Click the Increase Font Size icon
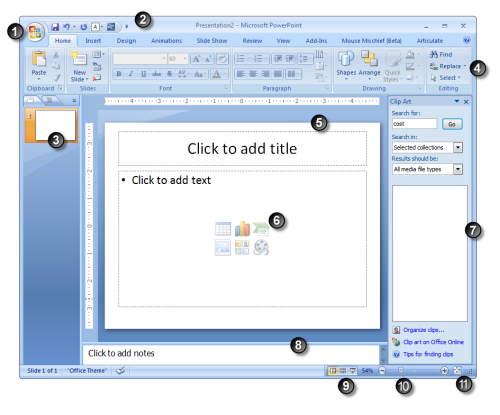500x415 pixels. click(x=196, y=59)
